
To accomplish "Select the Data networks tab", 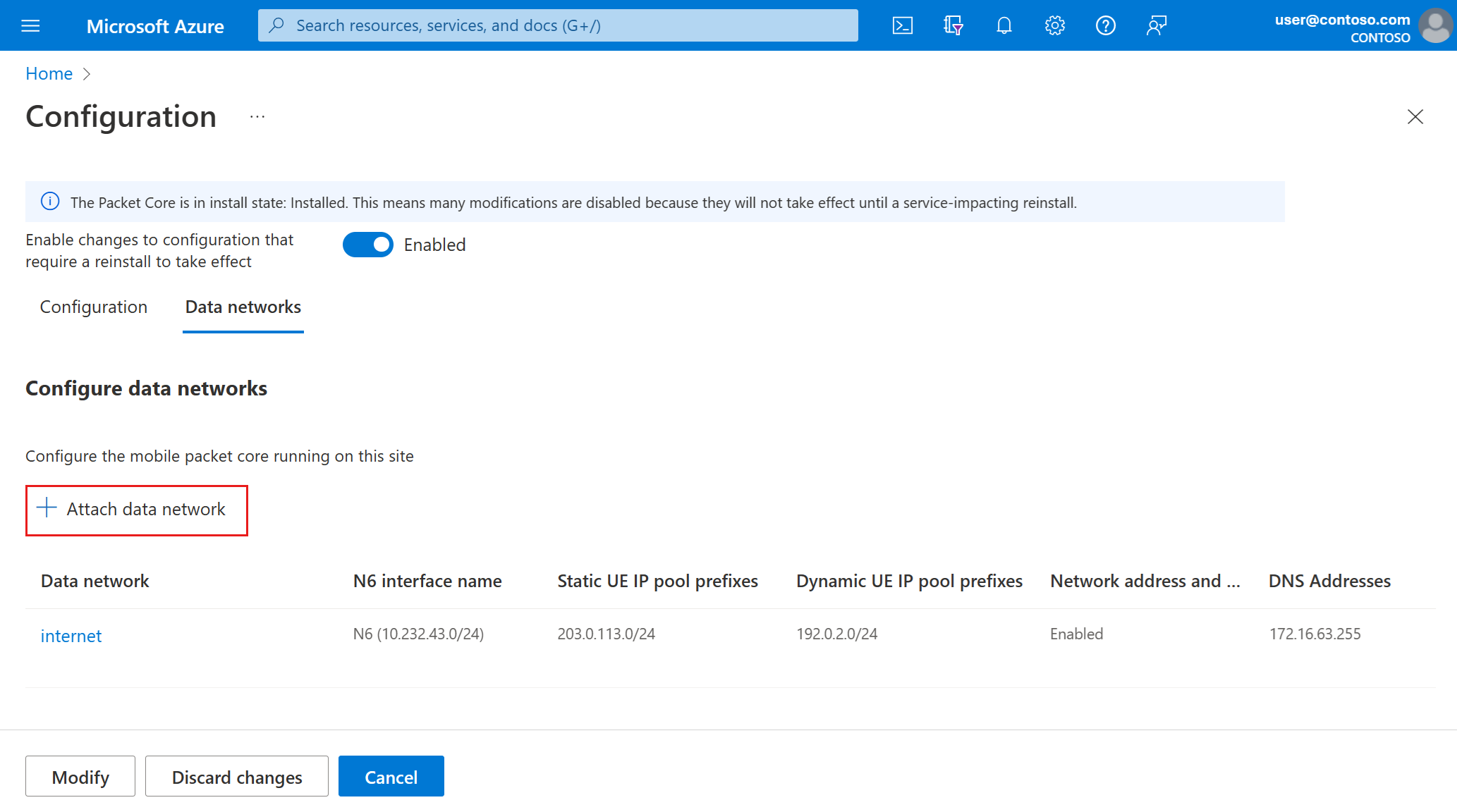I will [x=244, y=306].
